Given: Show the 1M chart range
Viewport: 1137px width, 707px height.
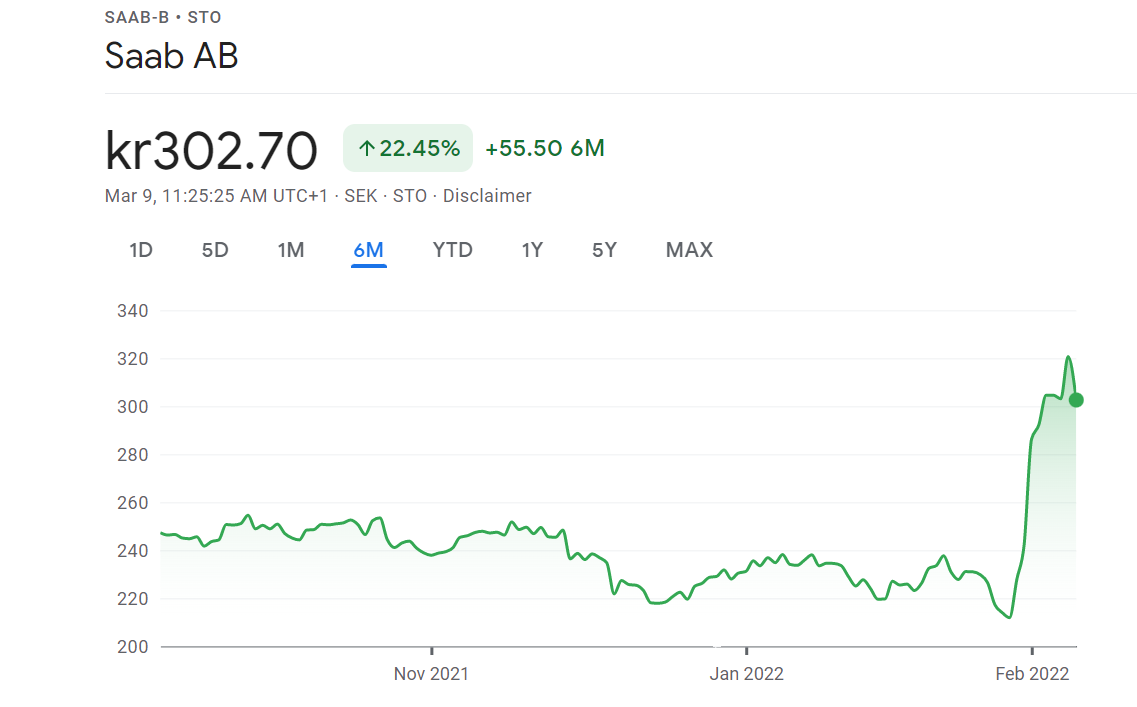Looking at the screenshot, I should (291, 250).
